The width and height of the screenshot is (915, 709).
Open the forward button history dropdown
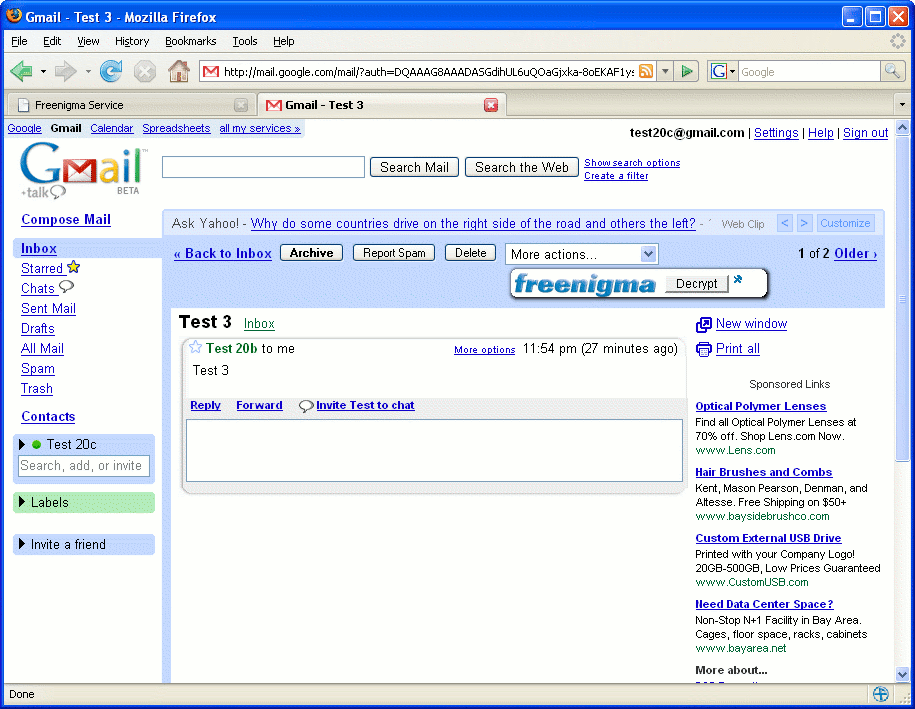[x=88, y=72]
